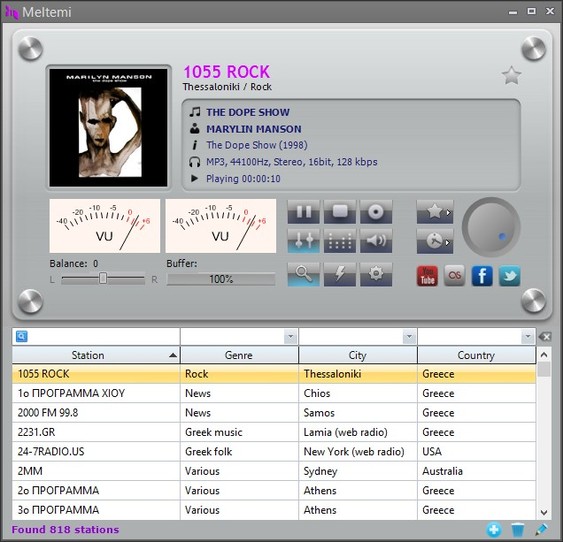The image size is (563, 542).
Task: Pause the current radio stream
Action: [x=303, y=212]
